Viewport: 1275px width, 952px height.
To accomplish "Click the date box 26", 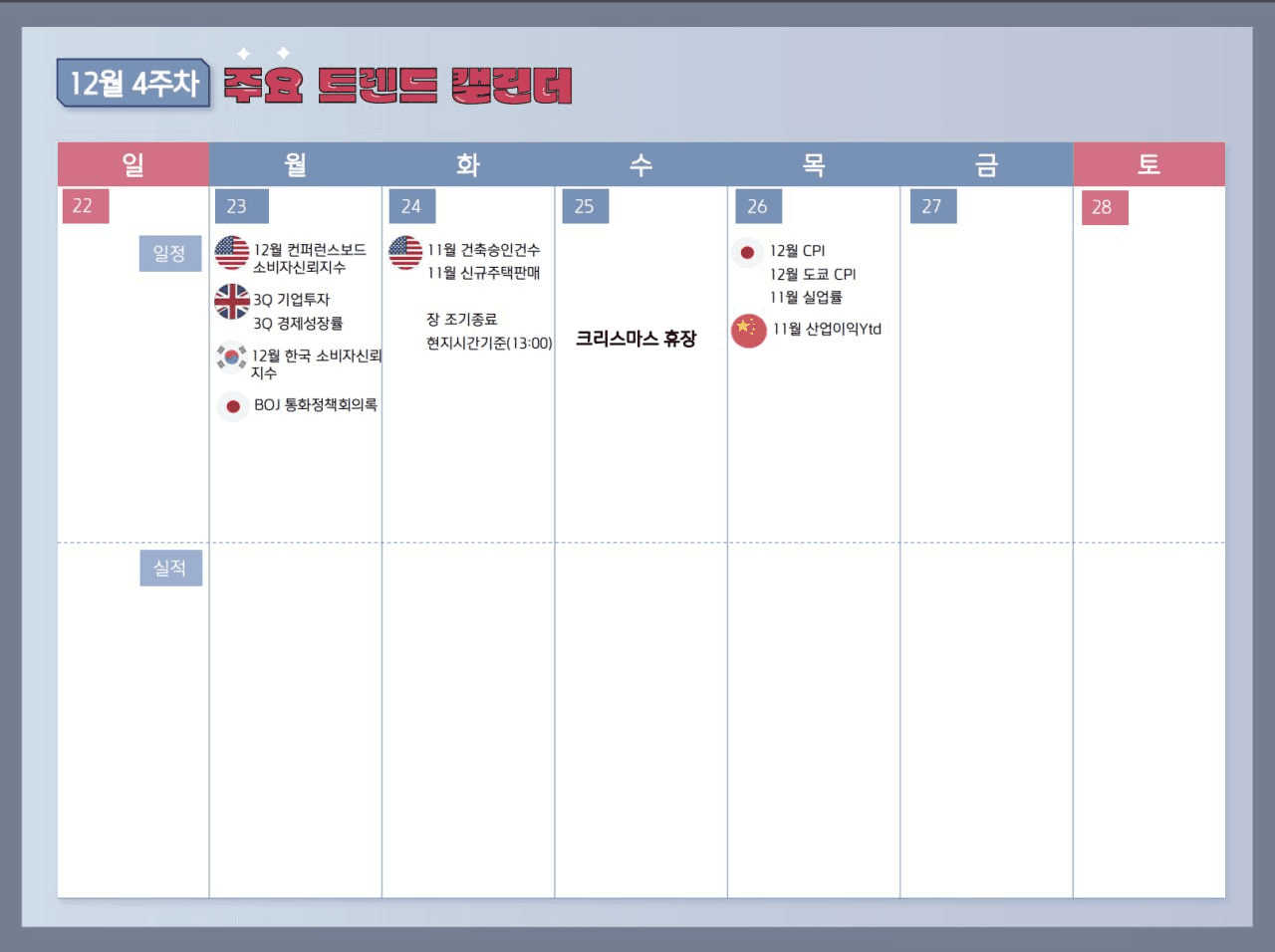I will 759,206.
